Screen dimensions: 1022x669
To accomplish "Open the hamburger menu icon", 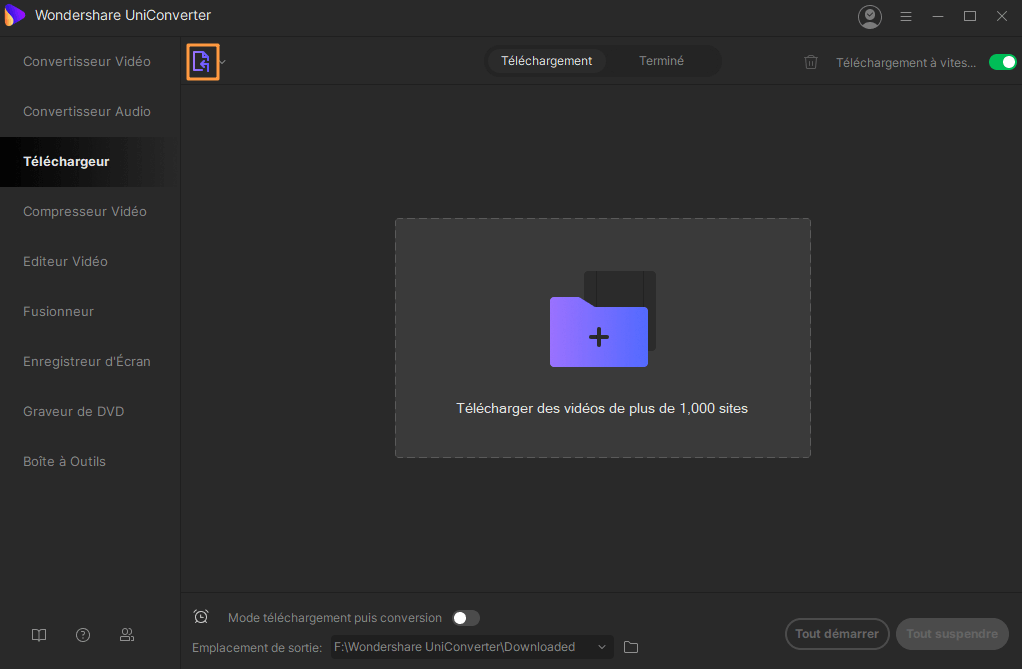I will [x=906, y=16].
